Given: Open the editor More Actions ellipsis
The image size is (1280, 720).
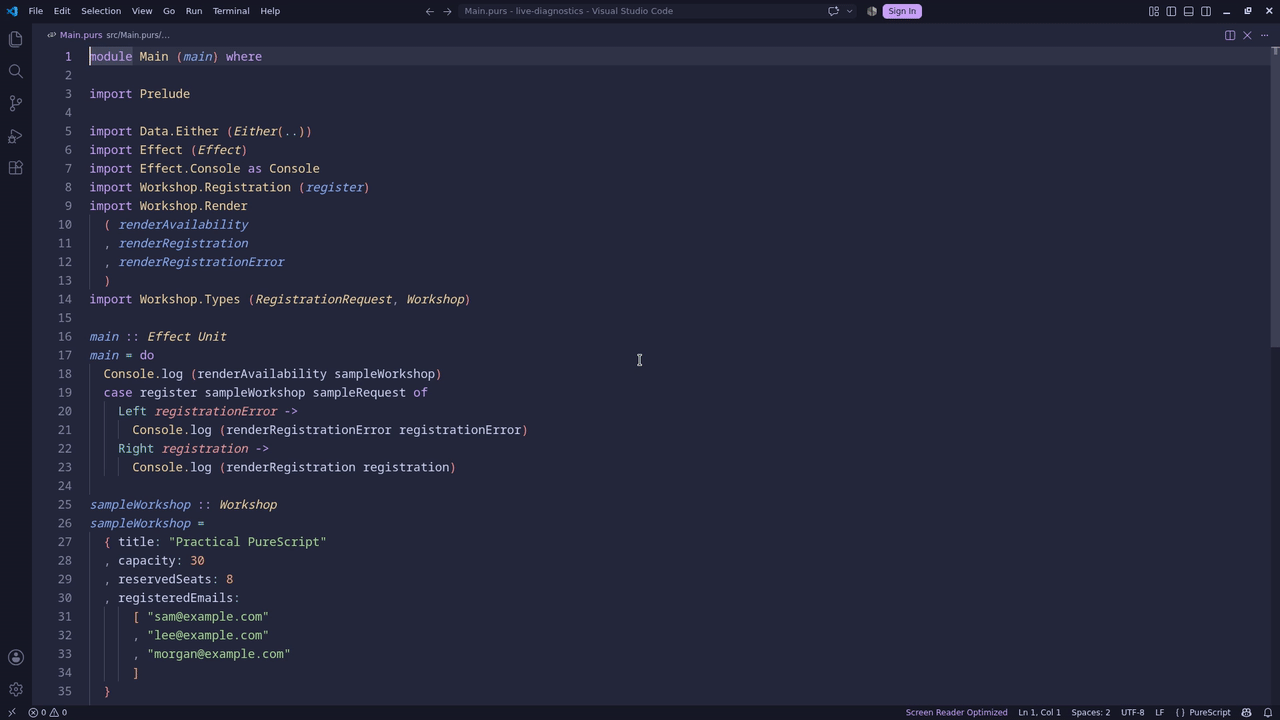Looking at the screenshot, I should click(1264, 35).
